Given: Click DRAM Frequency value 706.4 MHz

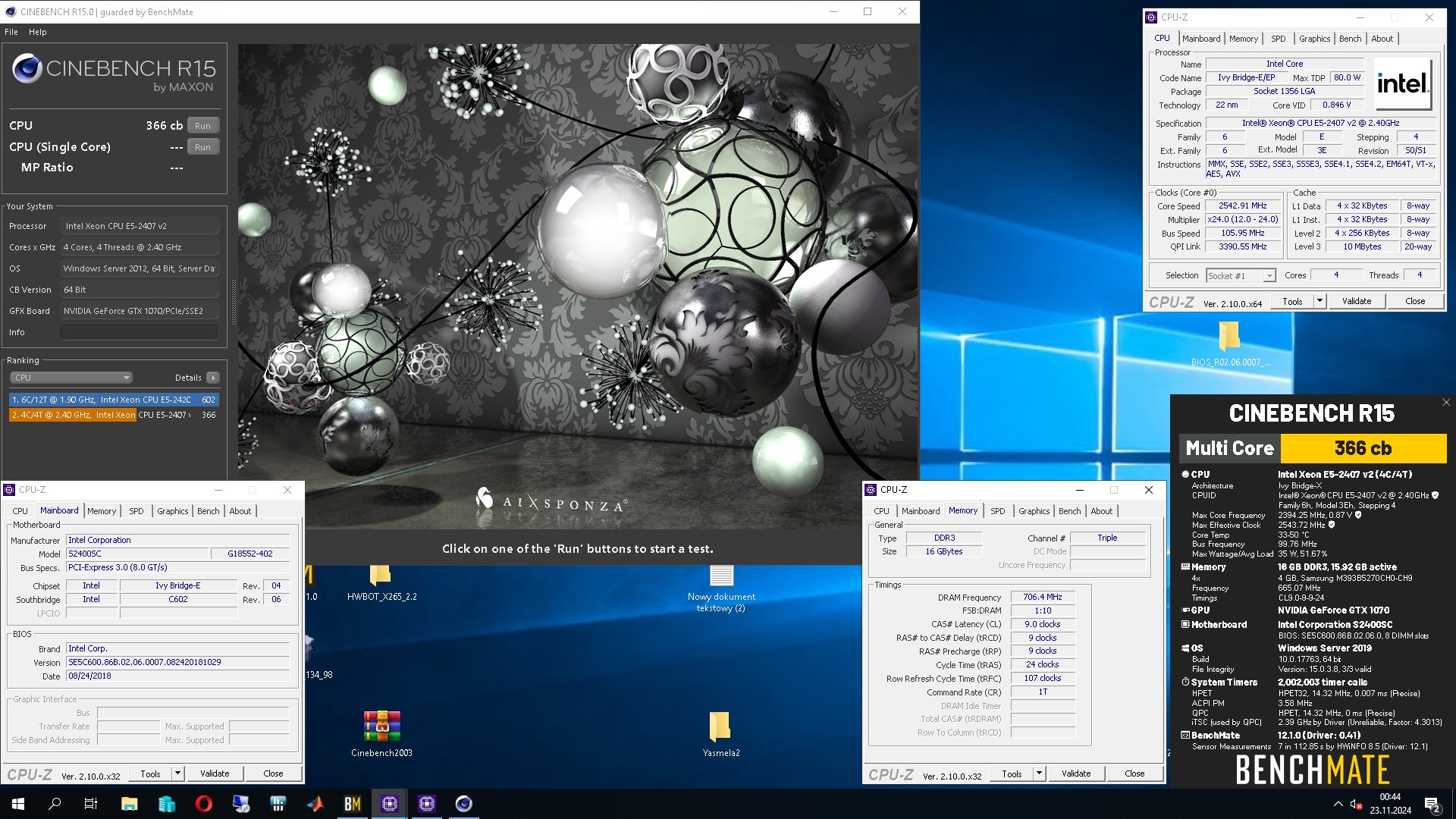Looking at the screenshot, I should point(1043,598).
